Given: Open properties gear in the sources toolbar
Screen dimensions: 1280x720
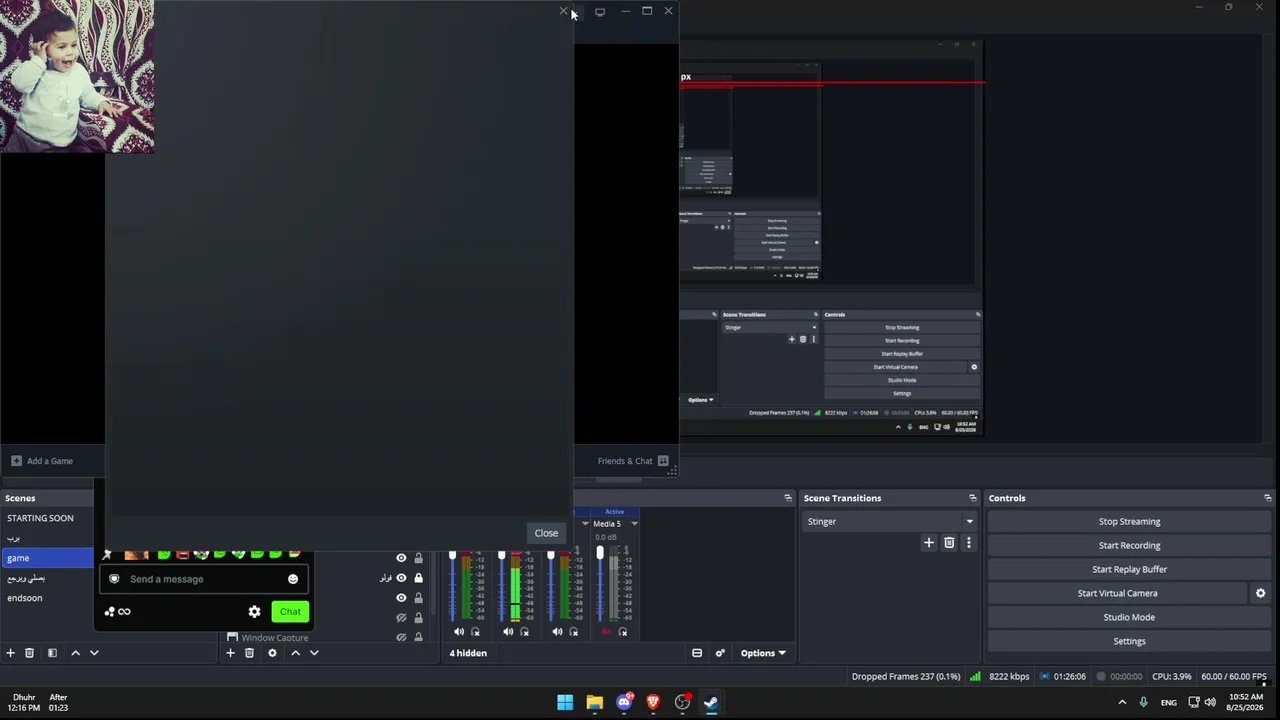Looking at the screenshot, I should click(272, 653).
